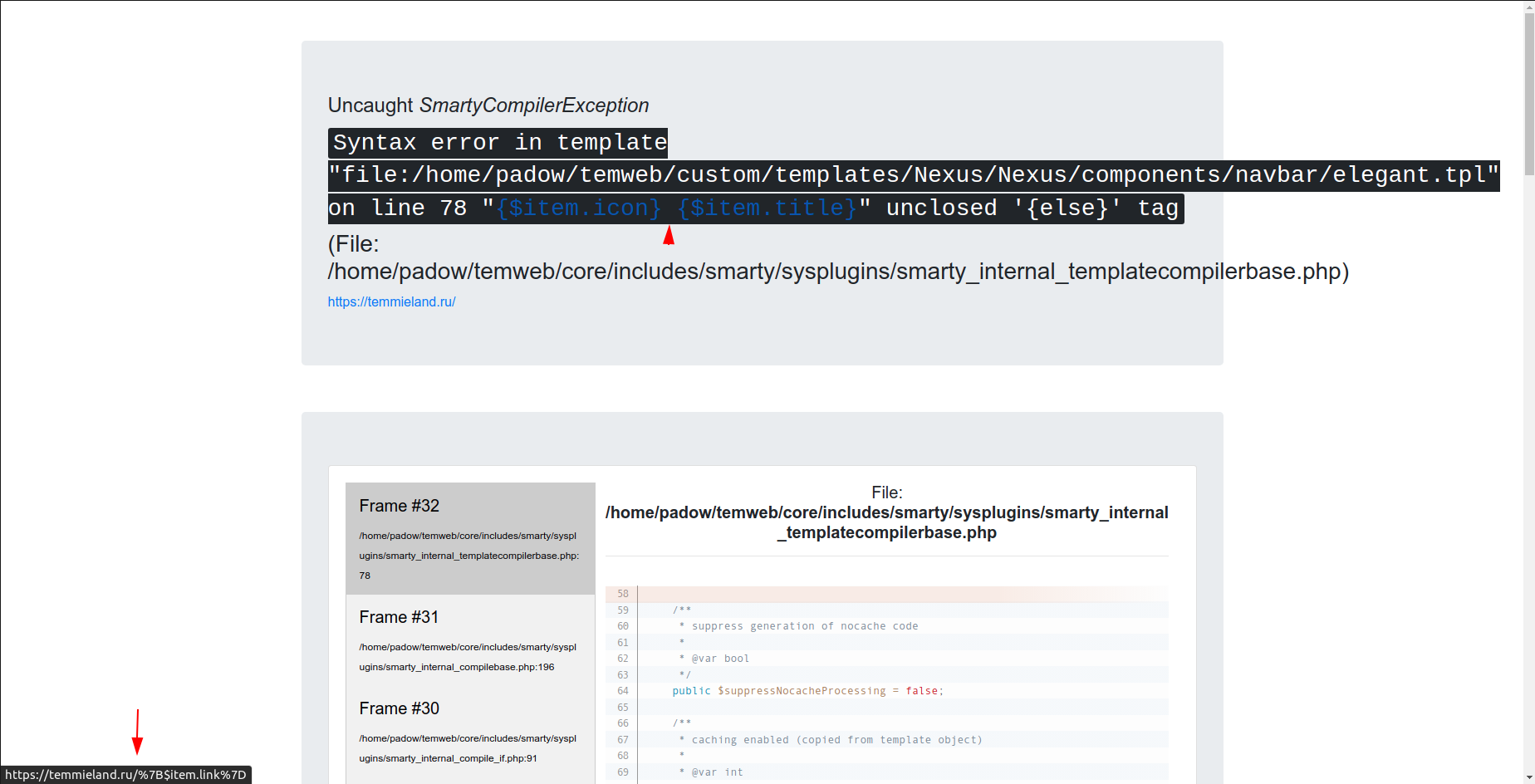
Task: Select stack Frame #32
Action: 399,506
